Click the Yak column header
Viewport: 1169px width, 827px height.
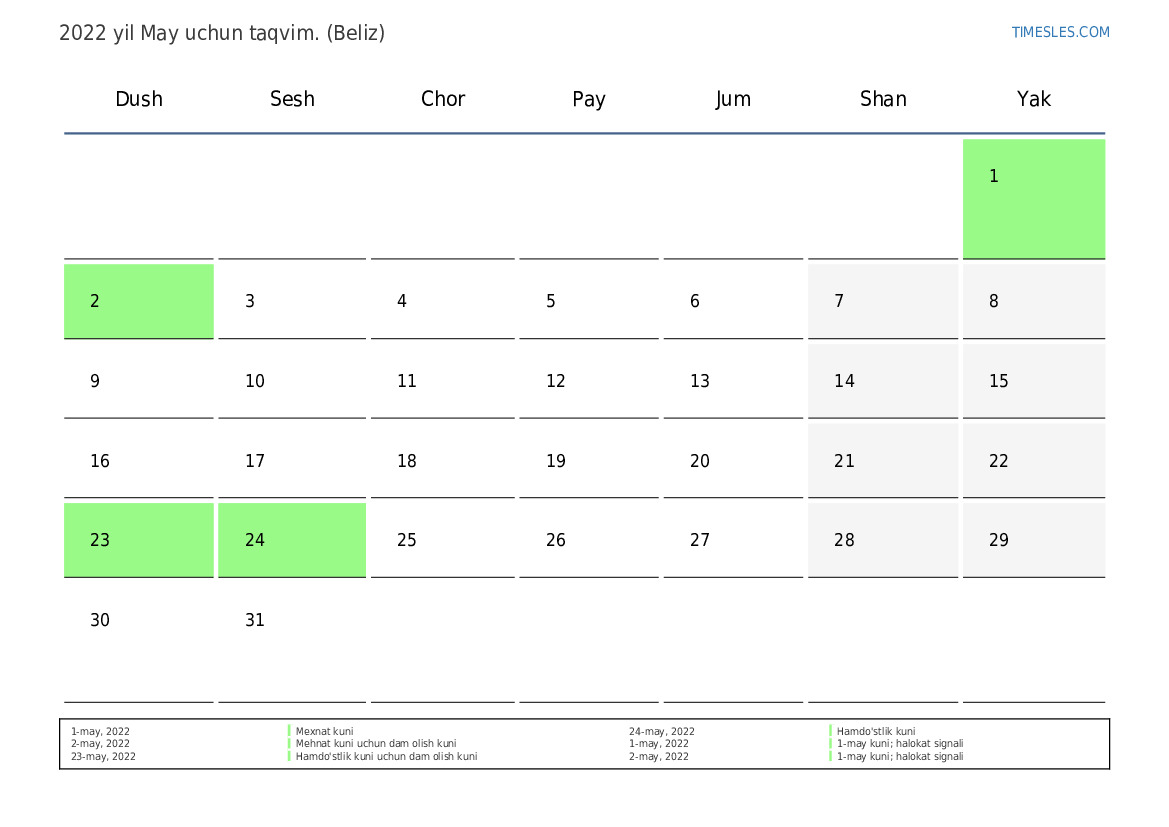pyautogui.click(x=1033, y=99)
